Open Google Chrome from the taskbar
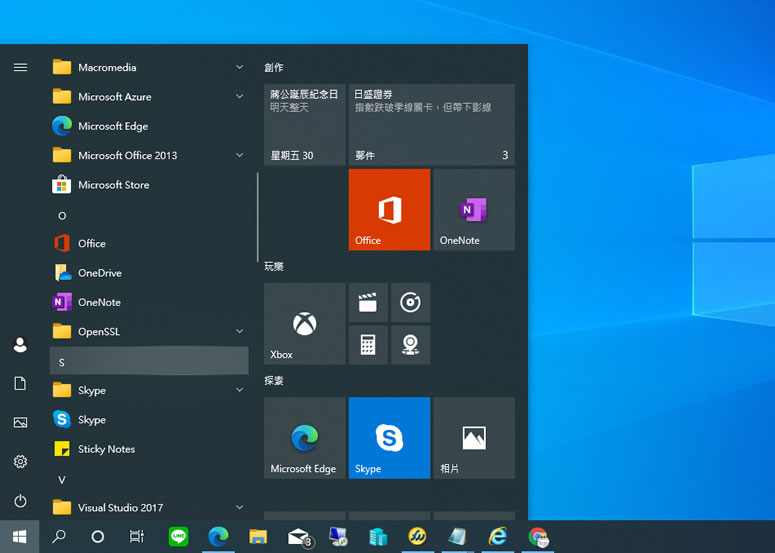 [x=538, y=537]
